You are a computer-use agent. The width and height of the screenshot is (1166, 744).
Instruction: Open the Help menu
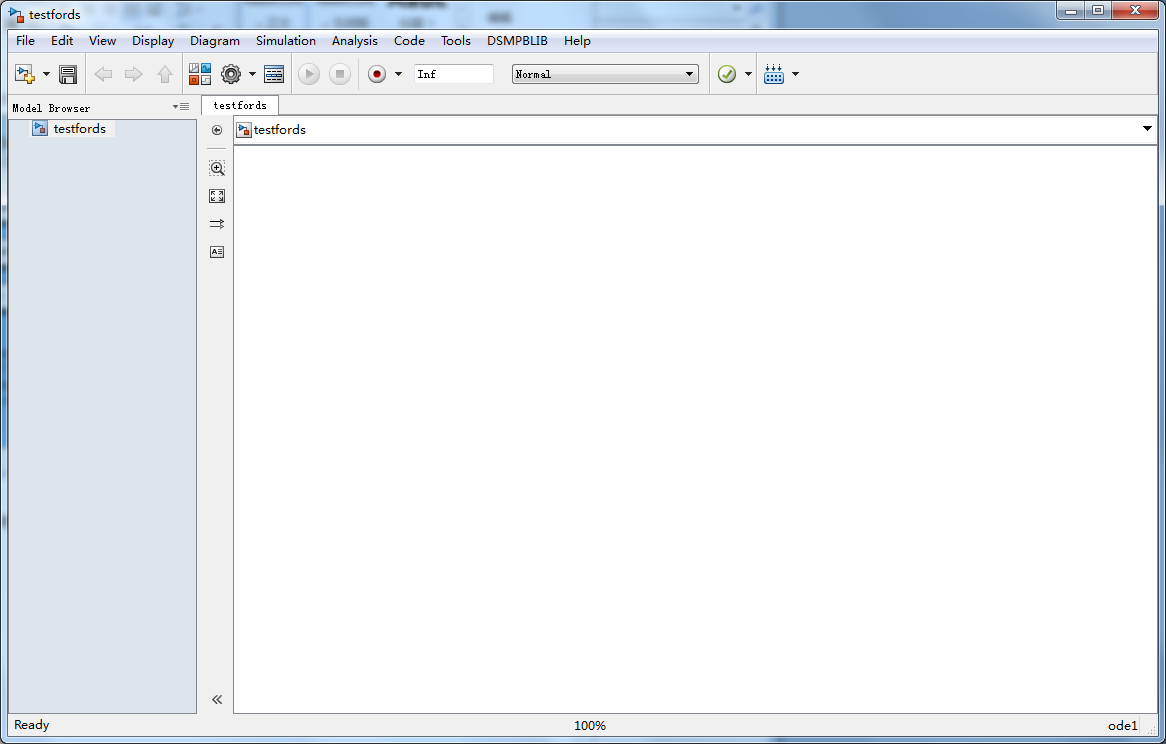click(577, 41)
